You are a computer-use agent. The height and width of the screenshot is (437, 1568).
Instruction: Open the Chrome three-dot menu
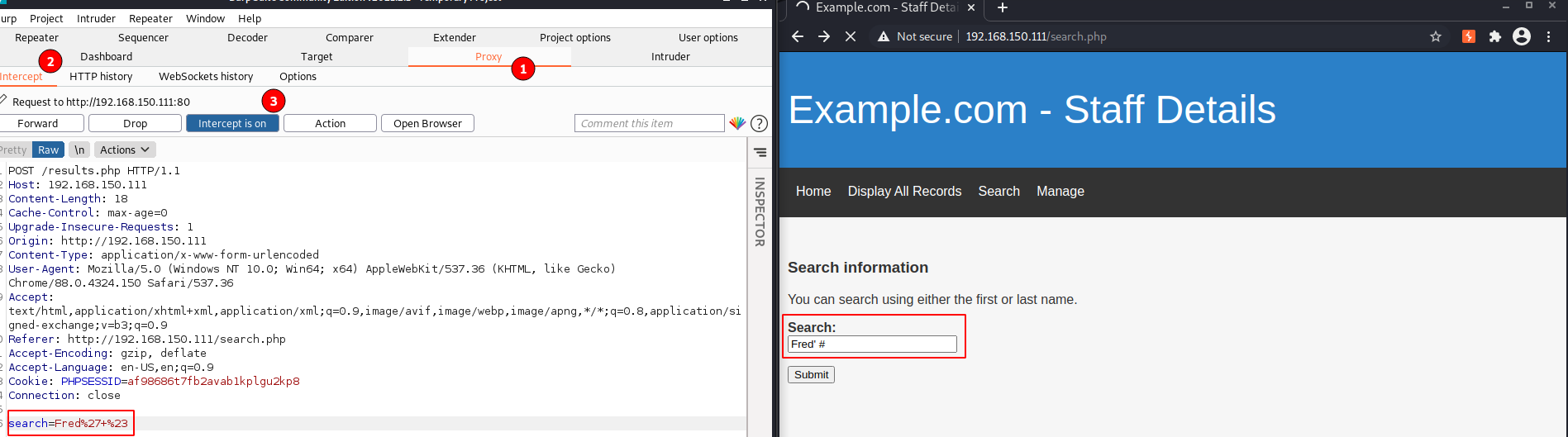pyautogui.click(x=1548, y=36)
